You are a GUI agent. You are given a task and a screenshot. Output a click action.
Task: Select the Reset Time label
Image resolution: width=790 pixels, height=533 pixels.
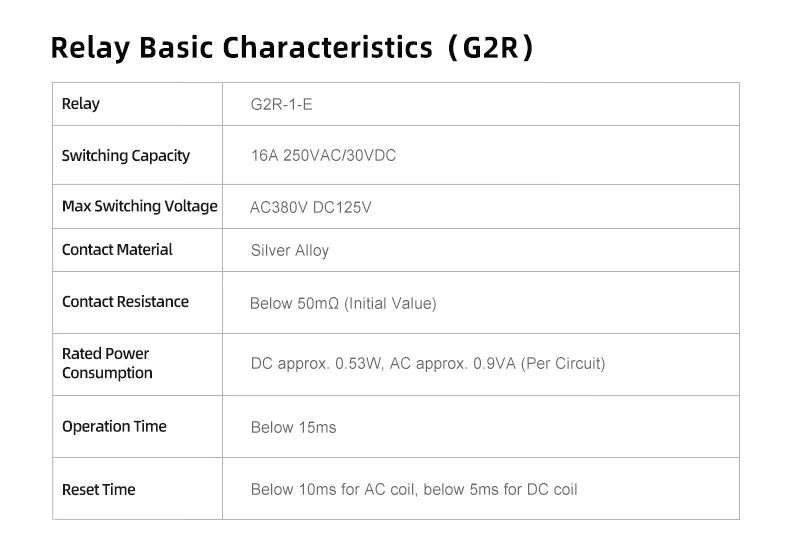click(98, 489)
